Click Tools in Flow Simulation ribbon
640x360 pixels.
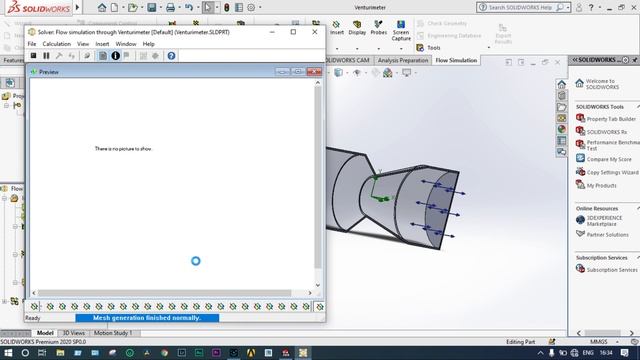[429, 48]
